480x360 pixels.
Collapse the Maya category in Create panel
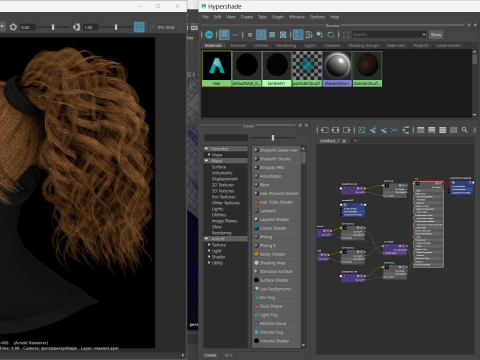(x=206, y=161)
